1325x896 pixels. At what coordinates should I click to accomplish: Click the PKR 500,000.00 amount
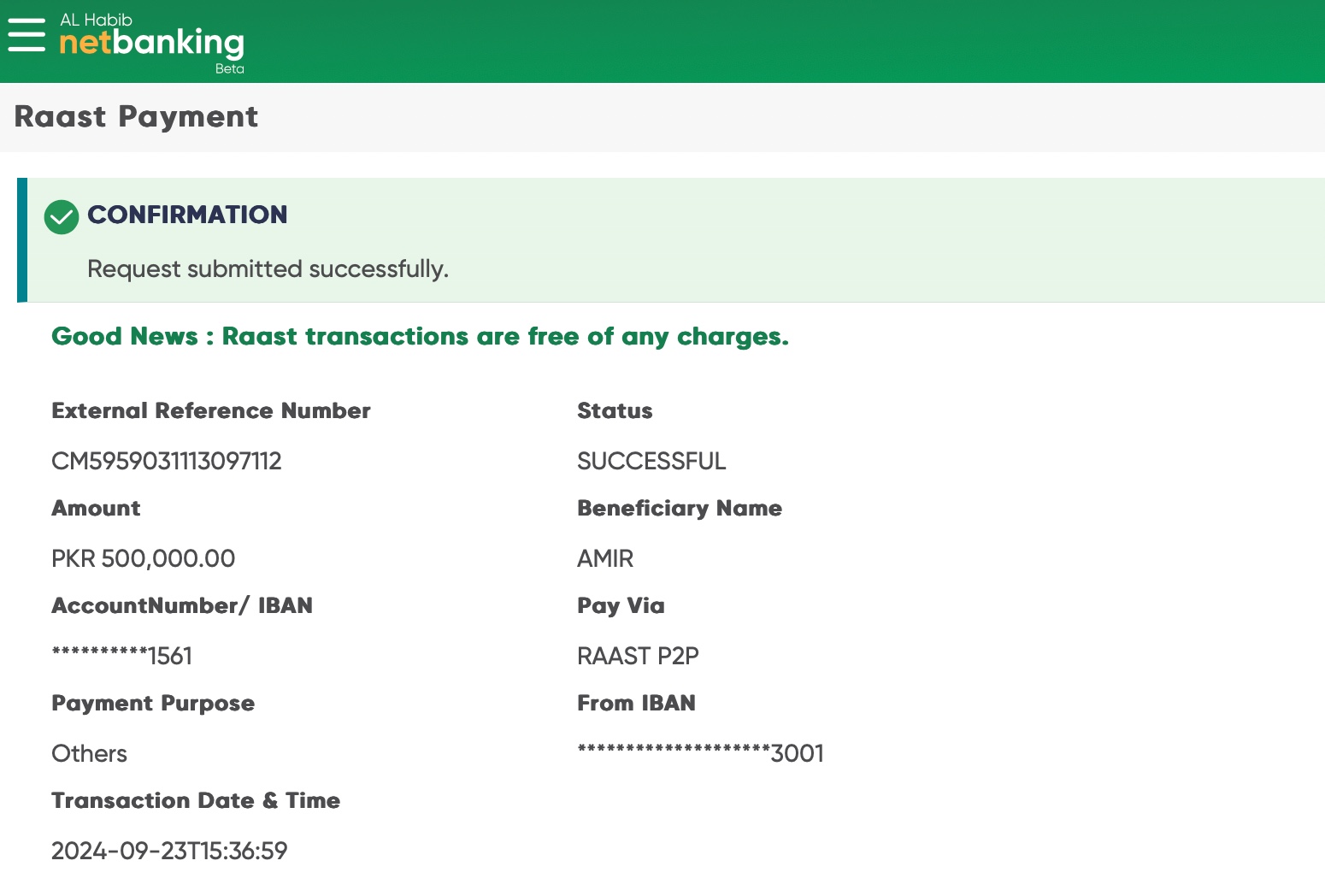pos(143,559)
